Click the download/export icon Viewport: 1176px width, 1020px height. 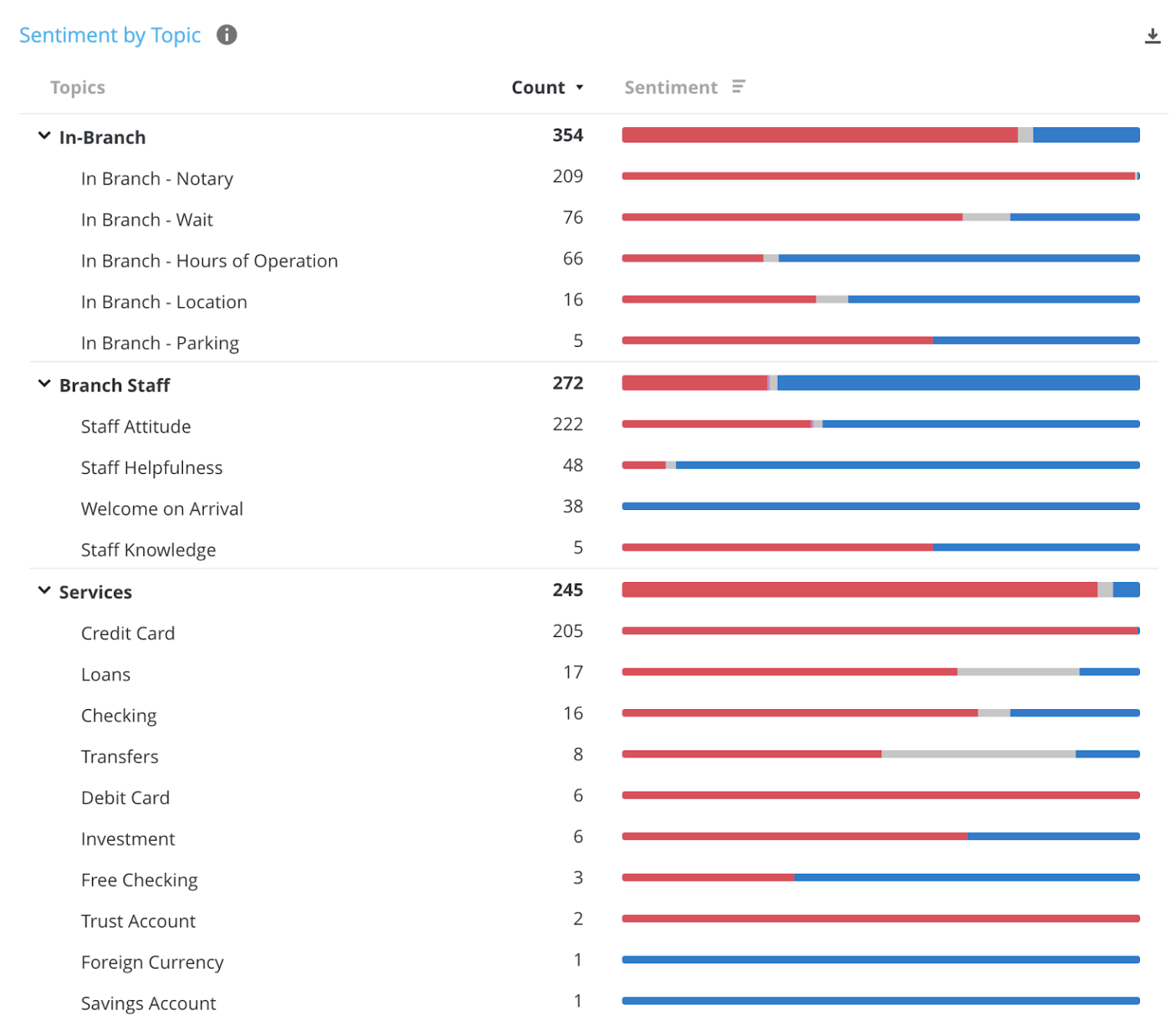click(1151, 34)
